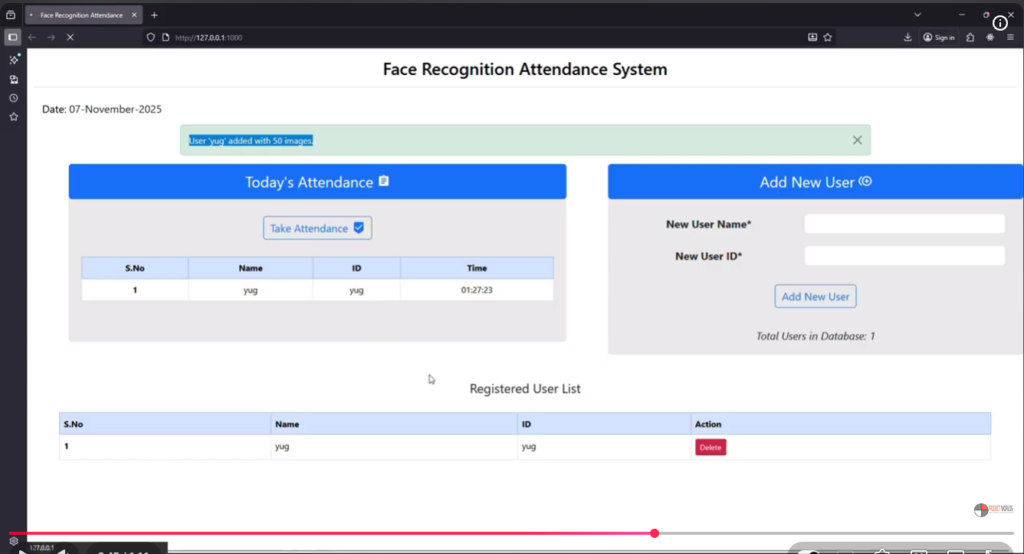This screenshot has width=1024, height=554.
Task: Click the page title Face Recognition Attendance System
Action: pos(525,69)
